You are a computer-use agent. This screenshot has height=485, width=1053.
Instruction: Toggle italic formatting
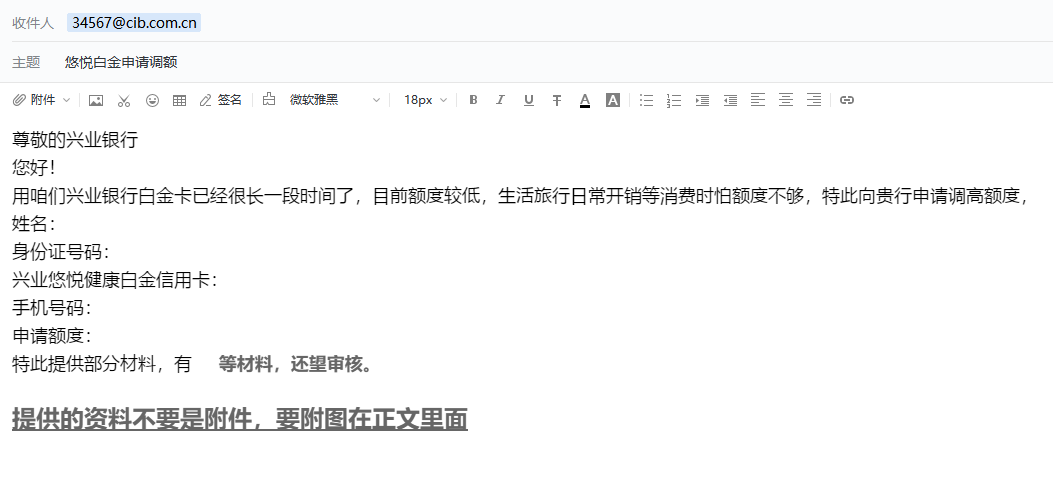(x=500, y=100)
